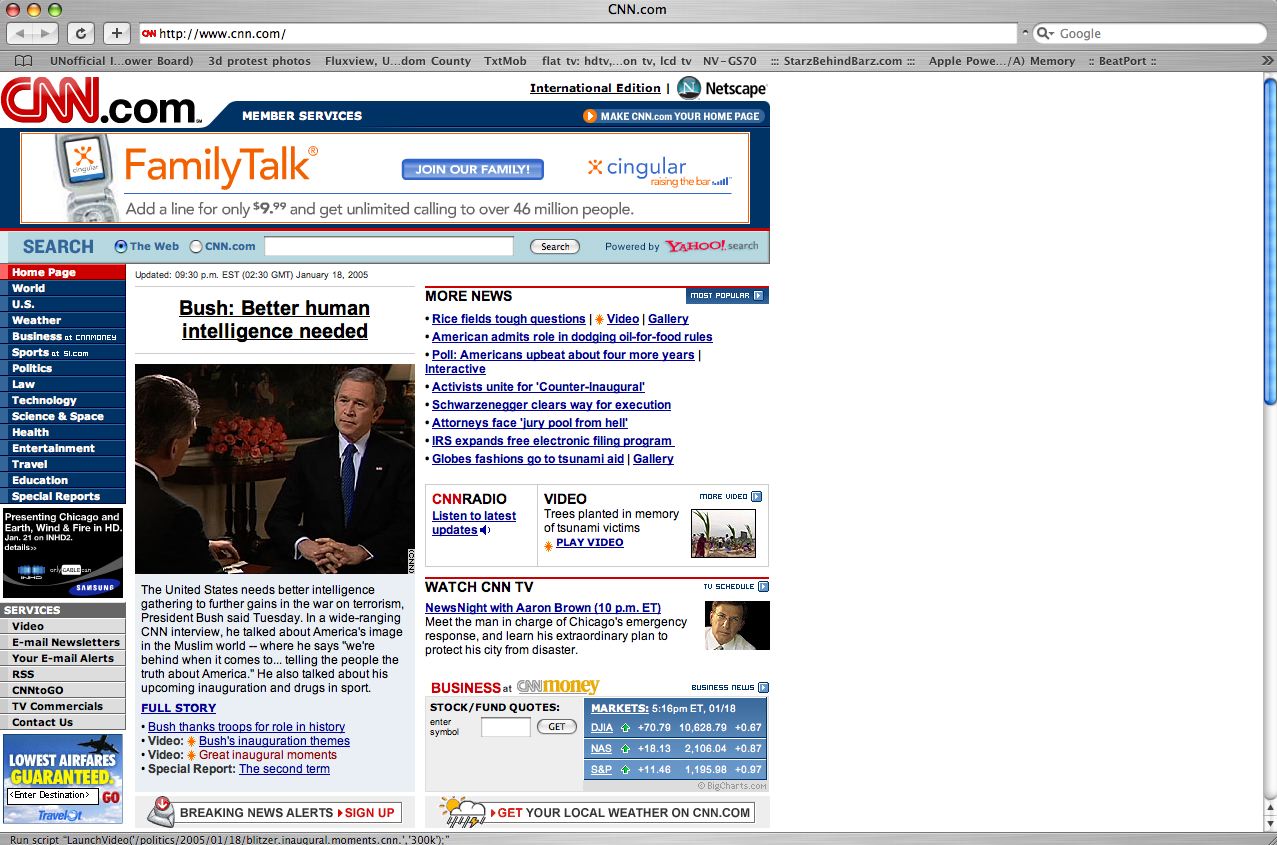This screenshot has width=1277, height=845.
Task: Click the vertical page scrollbar thumb
Action: [x=1269, y=240]
